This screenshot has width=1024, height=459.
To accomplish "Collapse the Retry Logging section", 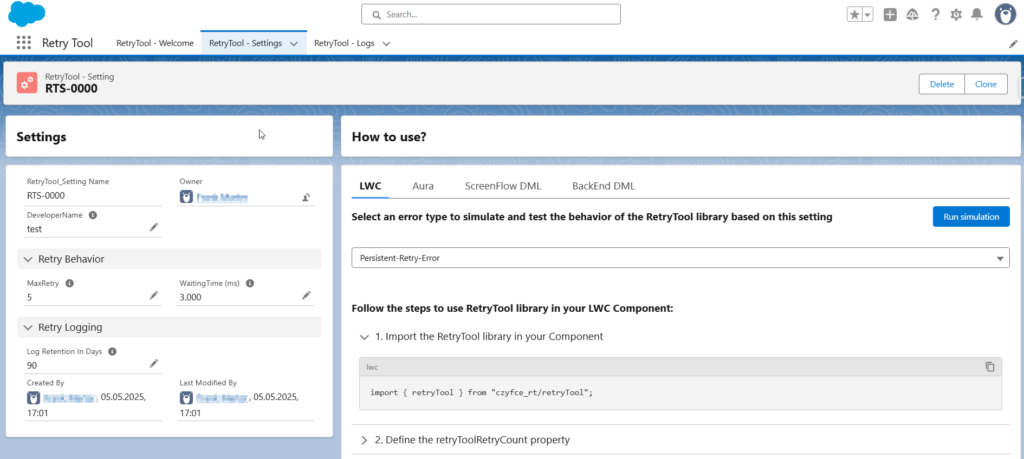I will 27,327.
